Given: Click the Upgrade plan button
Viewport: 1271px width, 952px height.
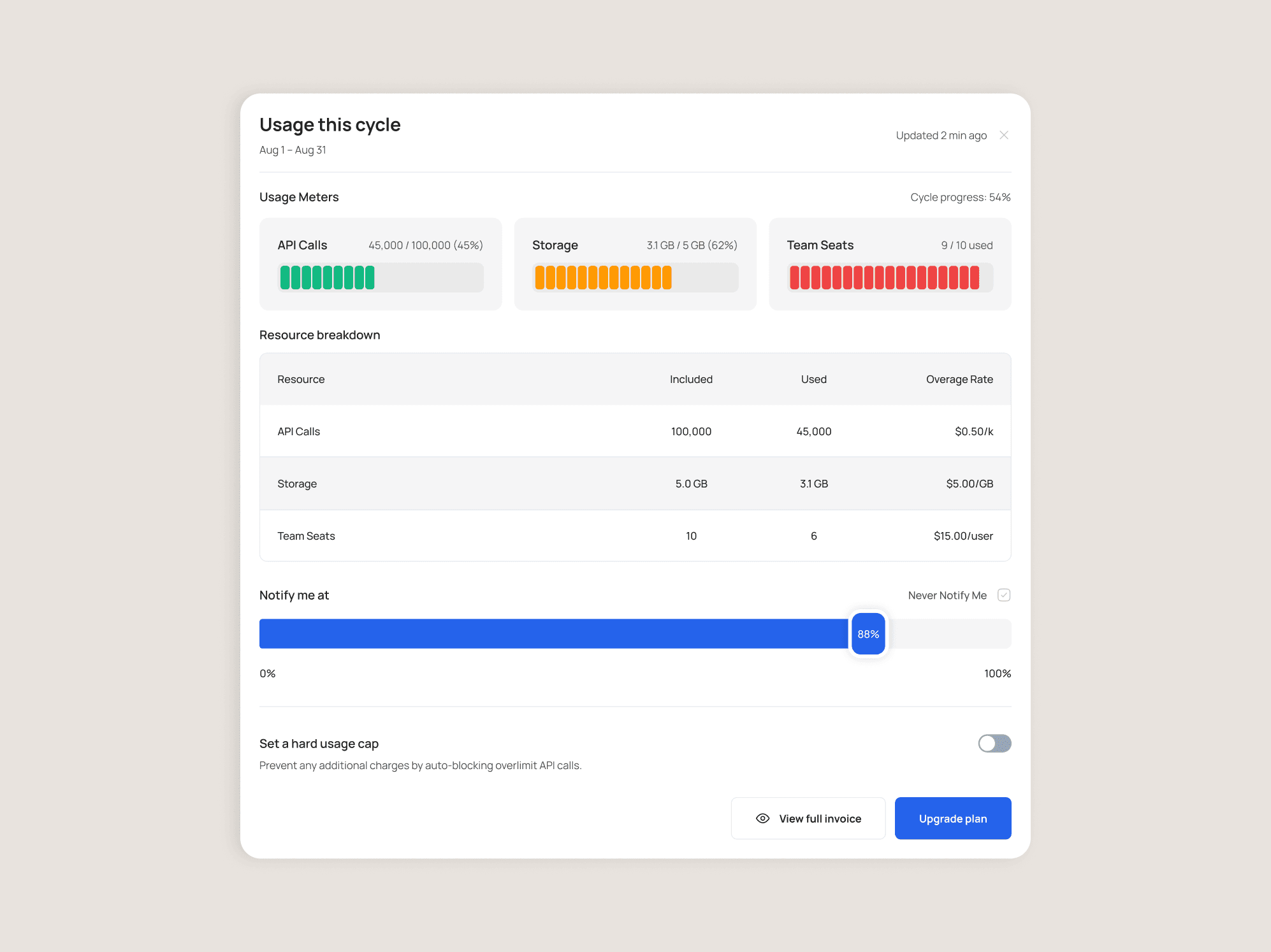Looking at the screenshot, I should click(x=953, y=818).
